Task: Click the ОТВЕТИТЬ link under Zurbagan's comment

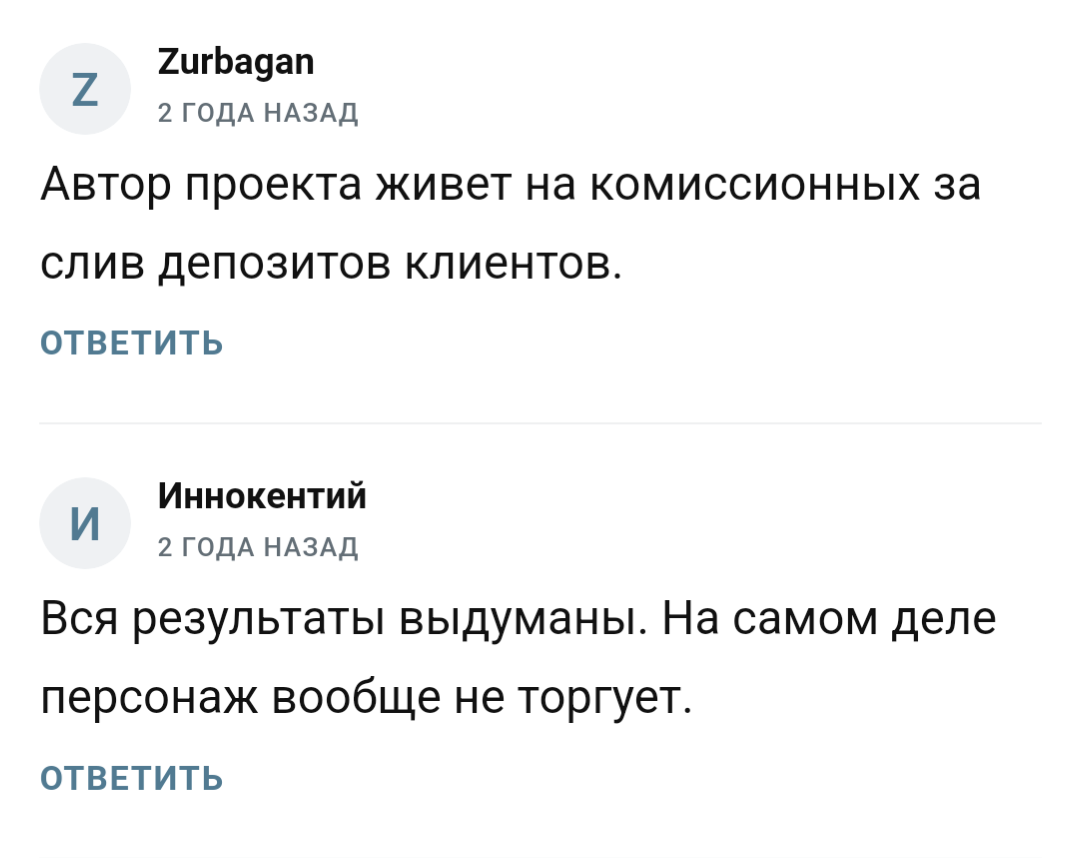Action: coord(131,341)
